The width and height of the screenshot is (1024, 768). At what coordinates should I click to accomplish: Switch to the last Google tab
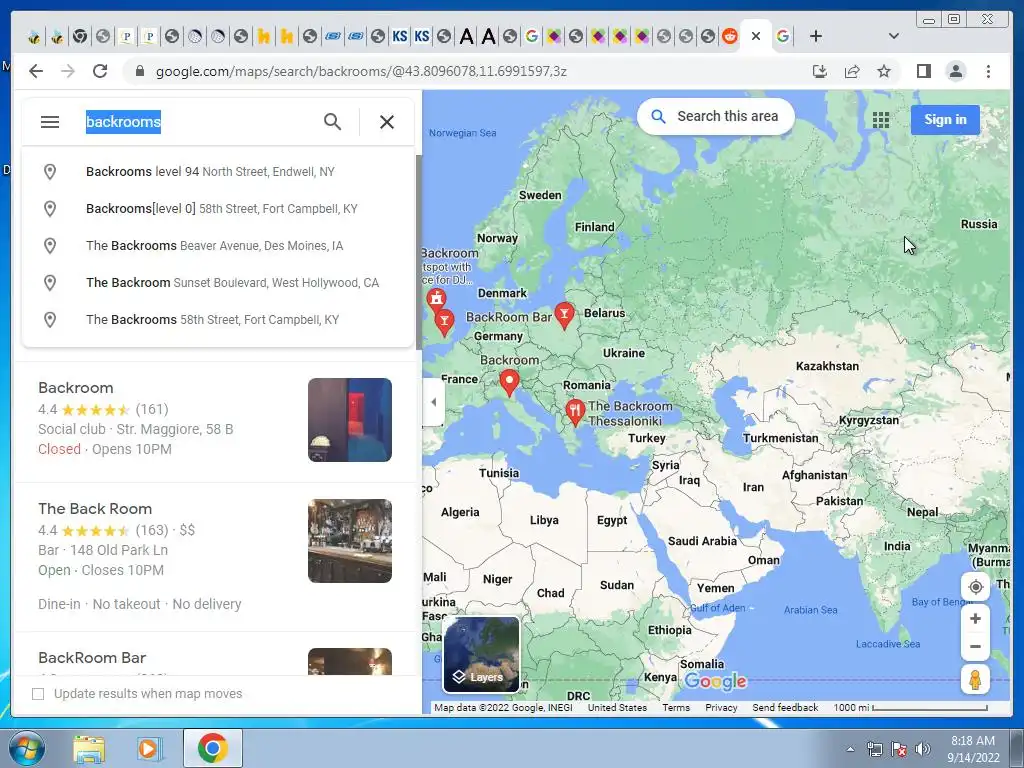coord(782,36)
